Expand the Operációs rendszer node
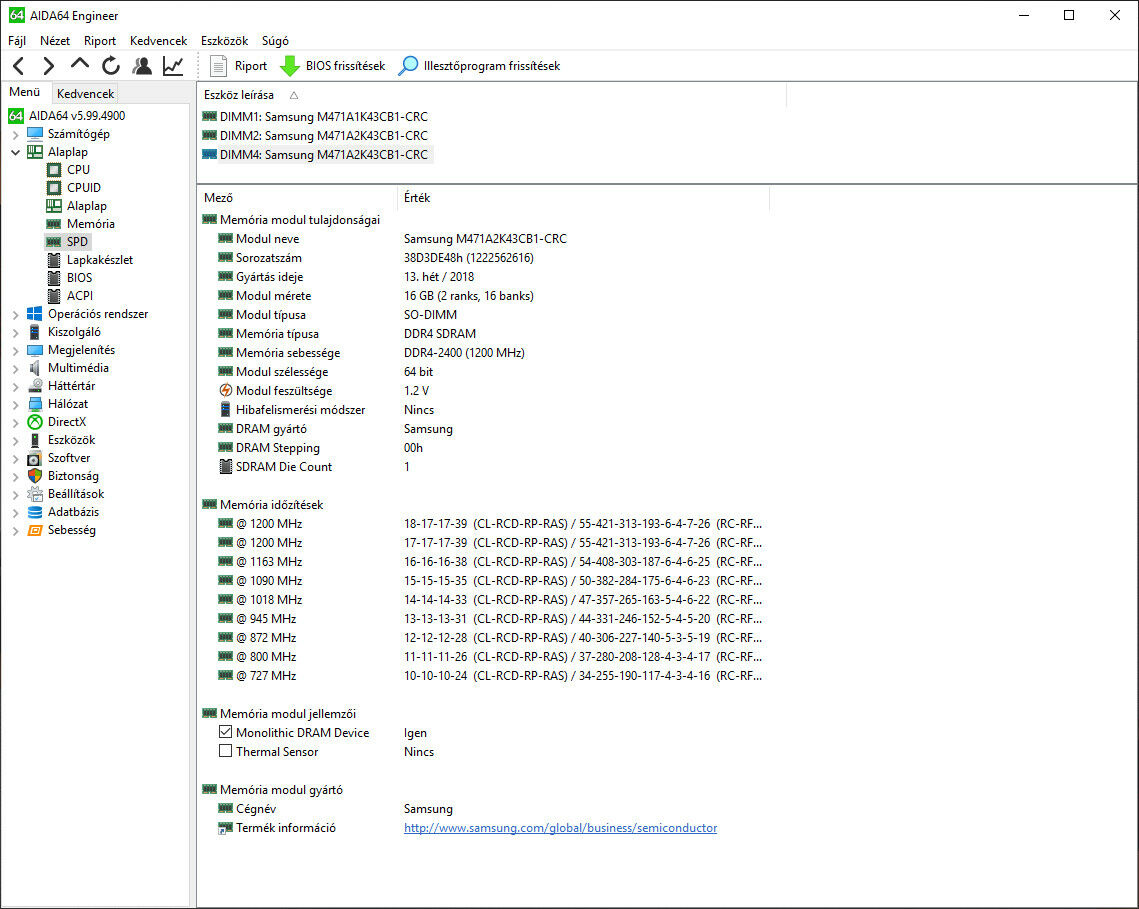The image size is (1139, 909). (15, 315)
